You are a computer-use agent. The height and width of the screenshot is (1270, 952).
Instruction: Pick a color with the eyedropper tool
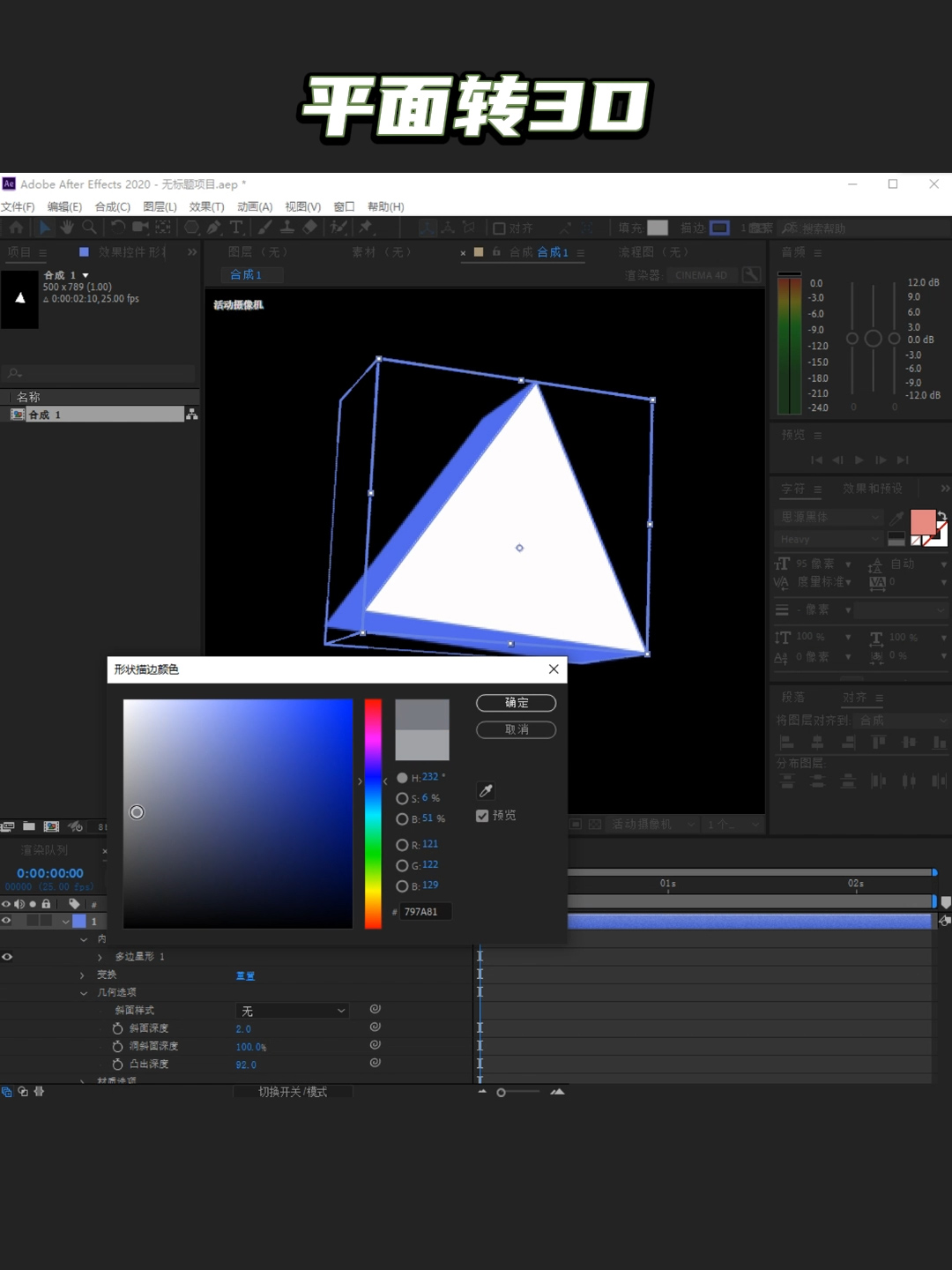click(x=486, y=790)
